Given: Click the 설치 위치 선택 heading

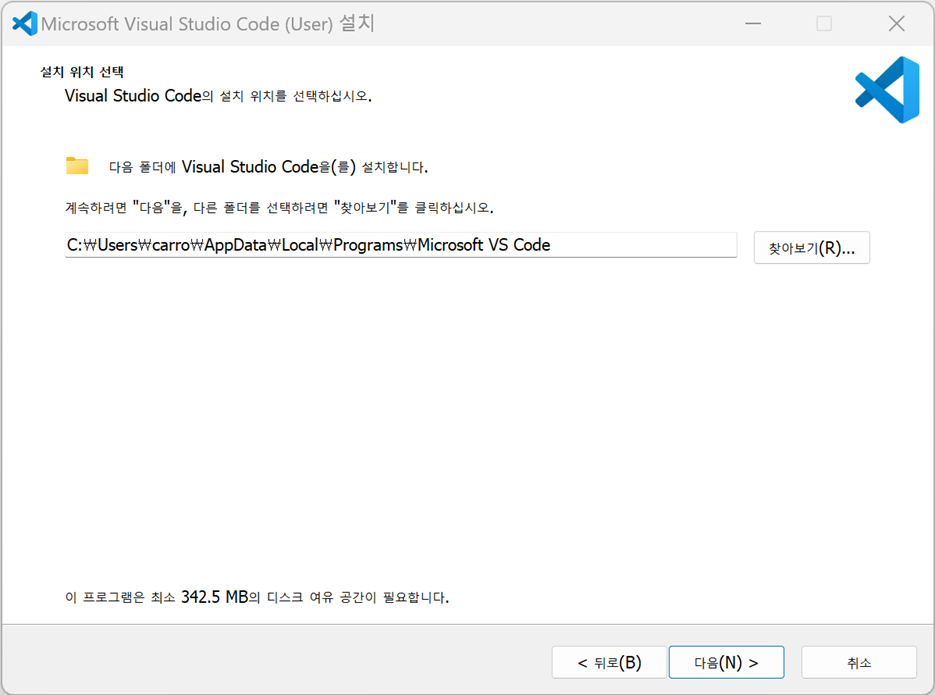Looking at the screenshot, I should pos(82,72).
